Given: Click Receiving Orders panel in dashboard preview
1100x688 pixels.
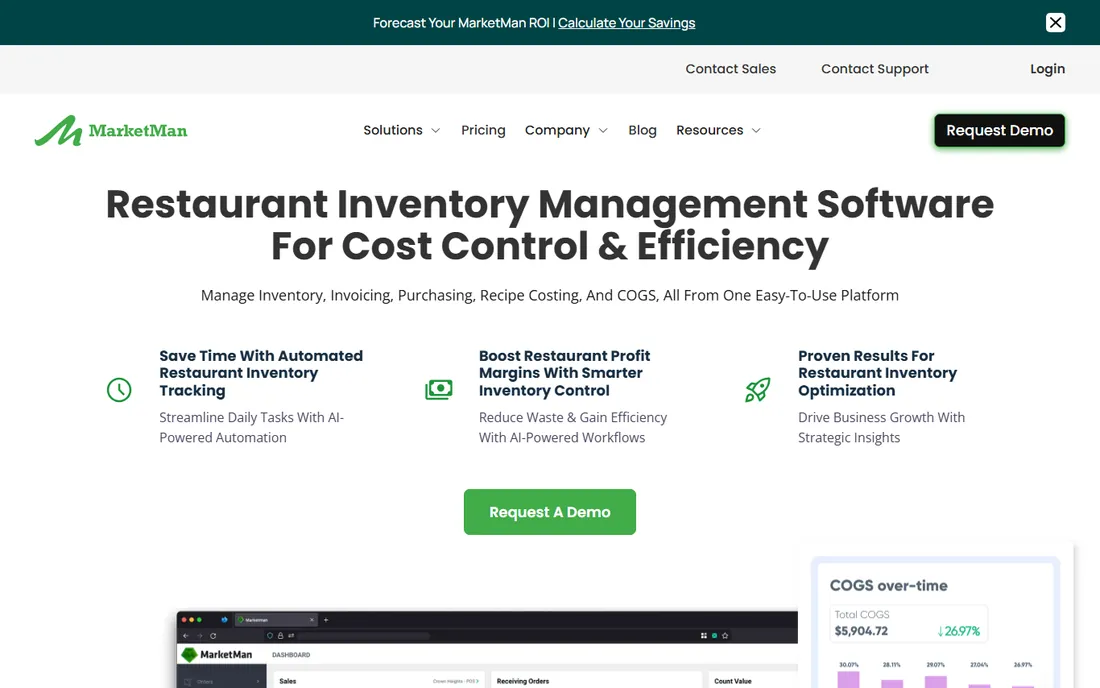Looking at the screenshot, I should pyautogui.click(x=596, y=680).
